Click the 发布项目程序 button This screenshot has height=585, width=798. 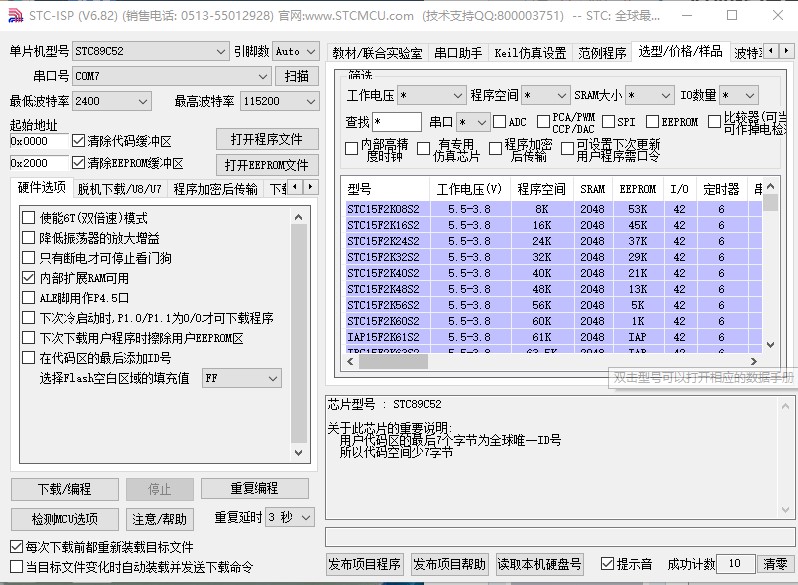364,564
